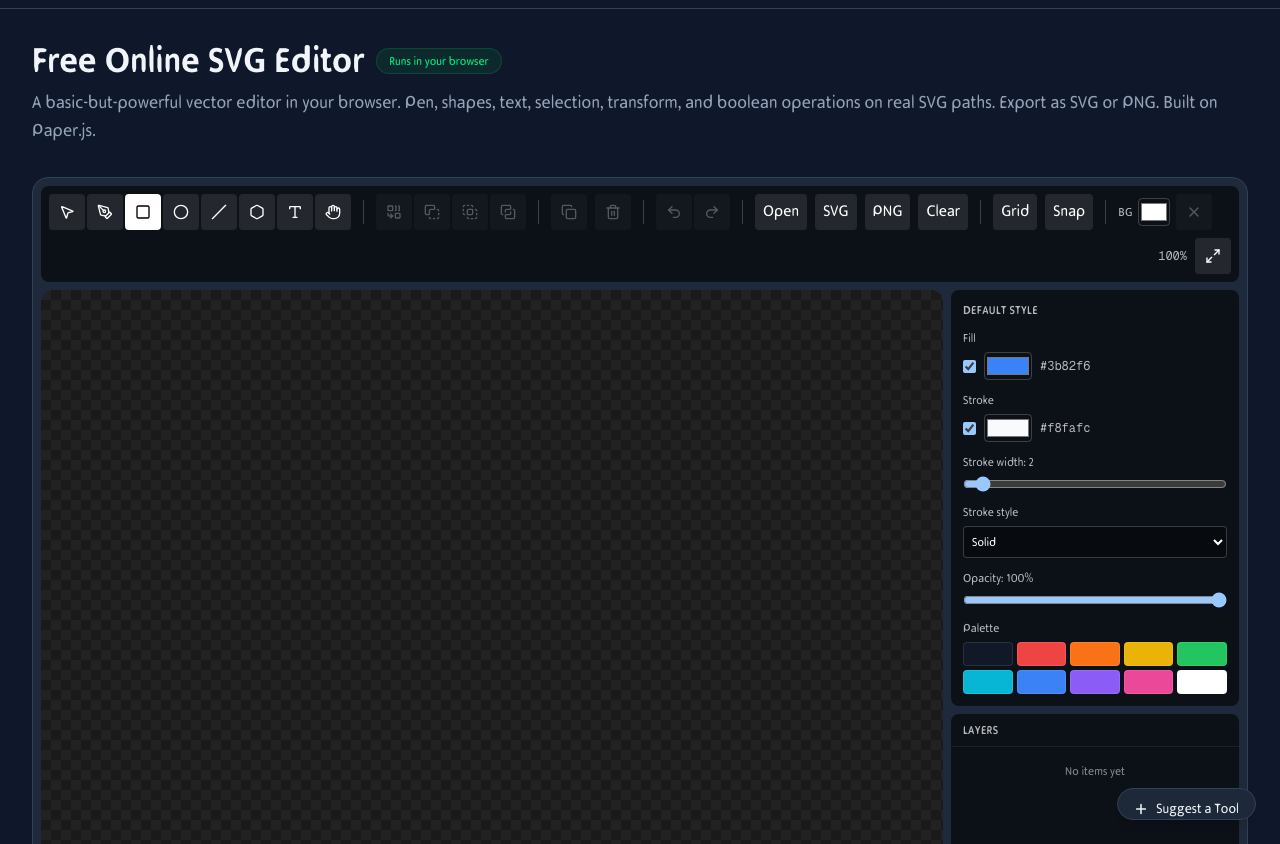Click the two overlapping solid squares boolean icon

click(508, 212)
